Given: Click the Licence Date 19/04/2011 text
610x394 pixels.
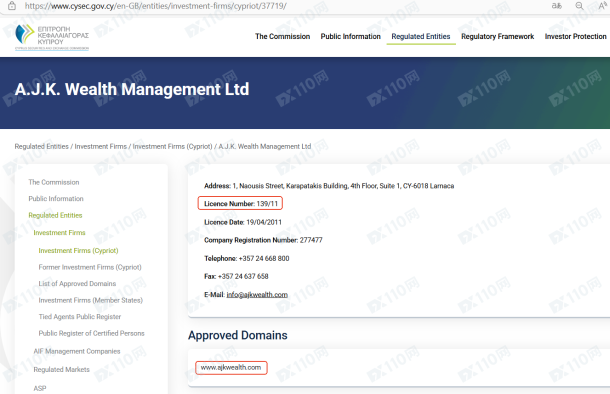Looking at the screenshot, I should (243, 222).
